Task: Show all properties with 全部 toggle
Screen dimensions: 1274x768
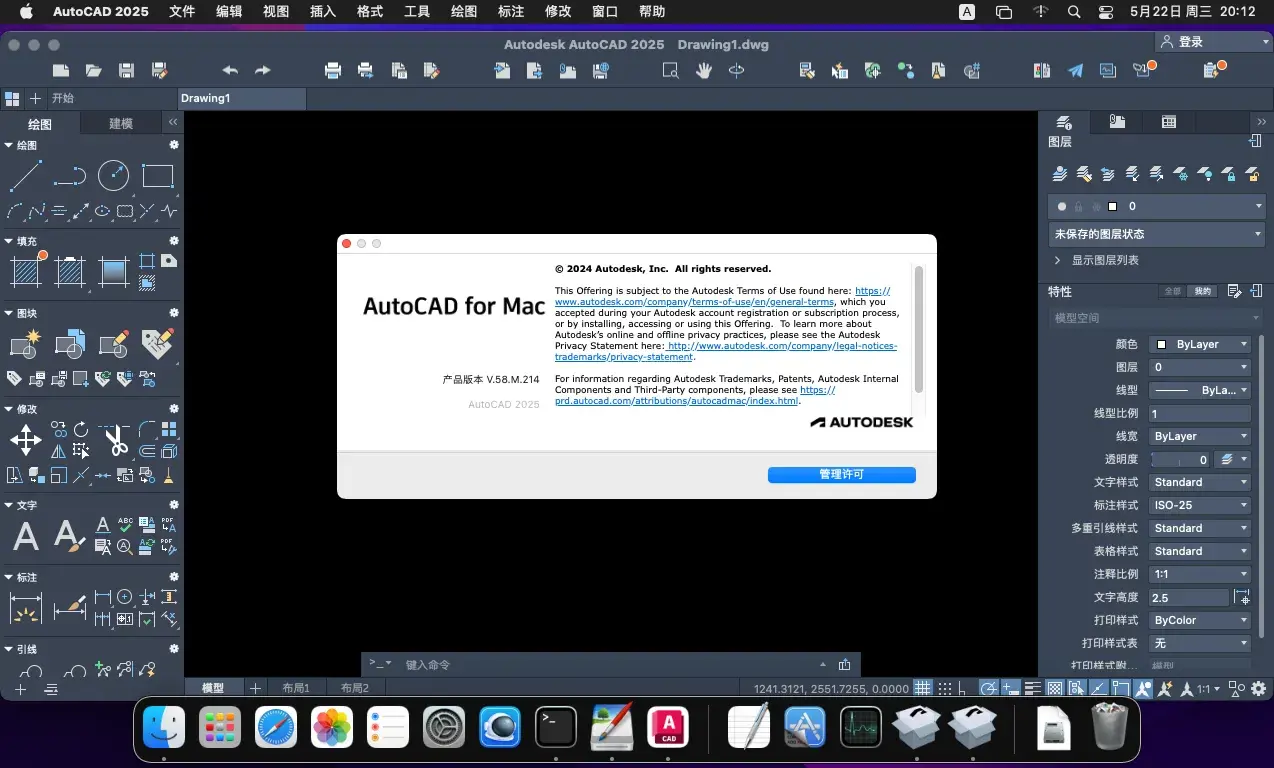Action: [1172, 292]
